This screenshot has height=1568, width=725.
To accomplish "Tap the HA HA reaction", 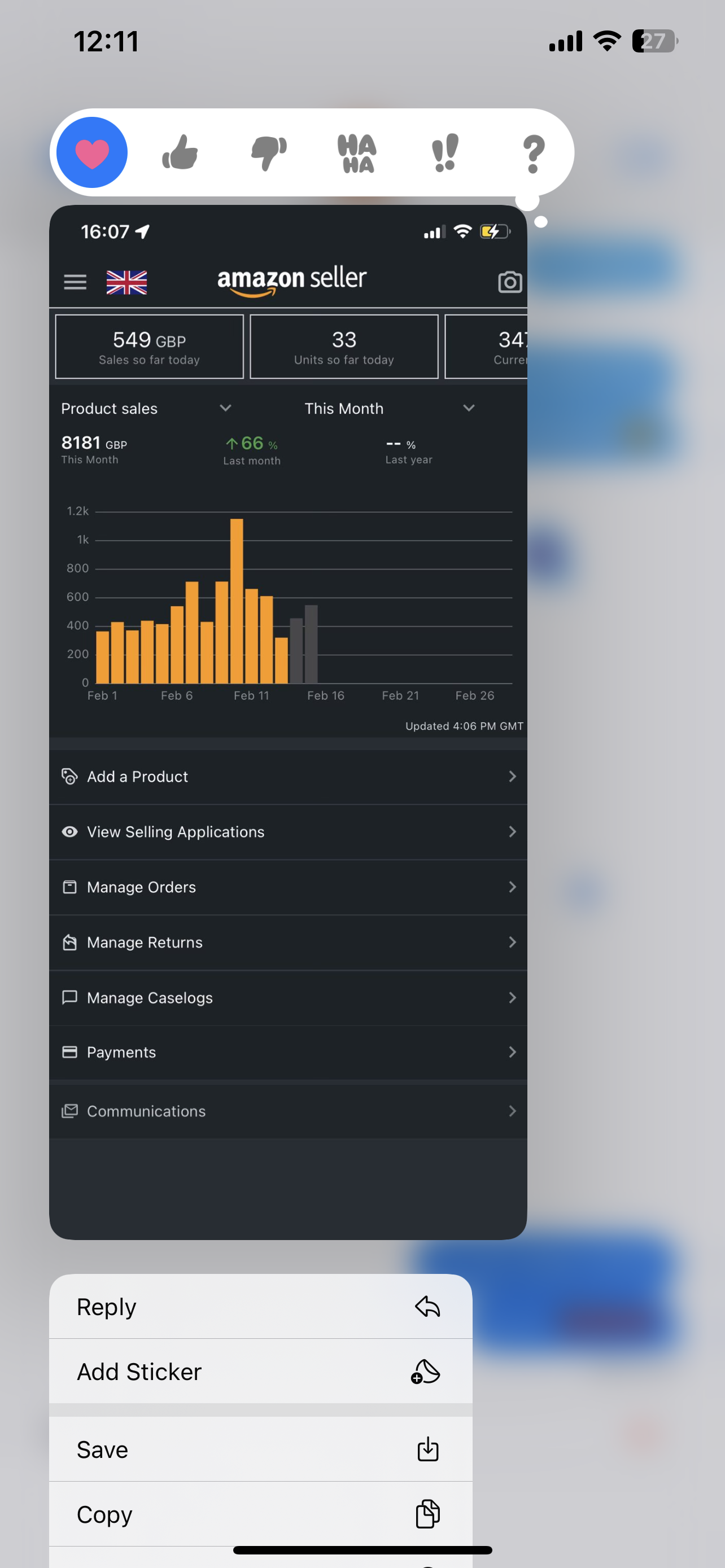I will pos(357,154).
